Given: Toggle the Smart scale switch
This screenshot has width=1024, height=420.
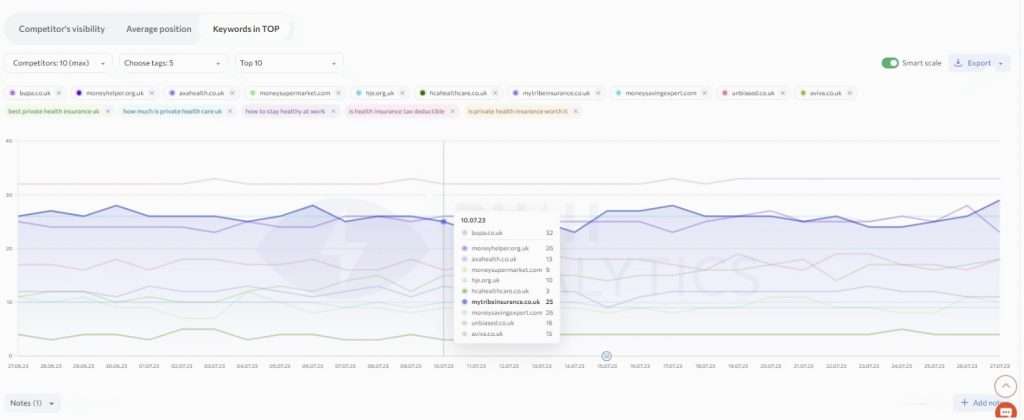Looking at the screenshot, I should click(889, 63).
